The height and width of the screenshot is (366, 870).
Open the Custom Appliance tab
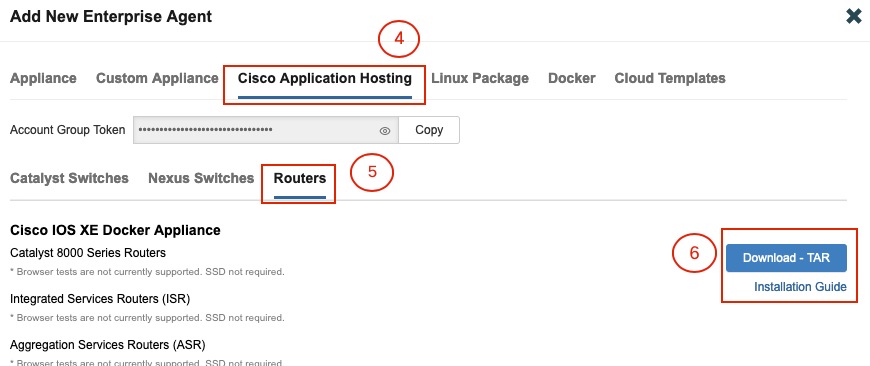(157, 78)
